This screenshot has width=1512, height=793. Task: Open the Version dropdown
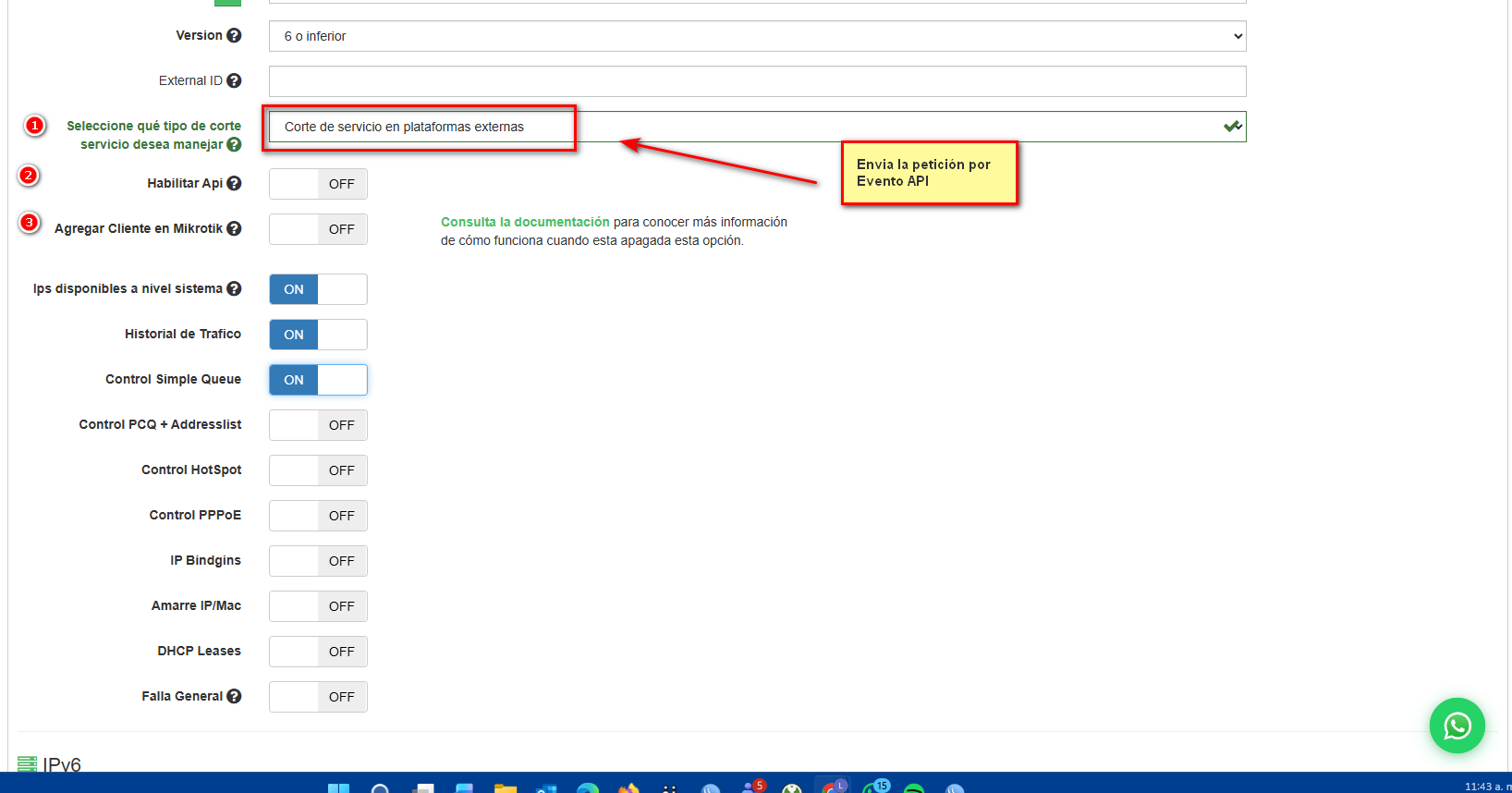757,36
